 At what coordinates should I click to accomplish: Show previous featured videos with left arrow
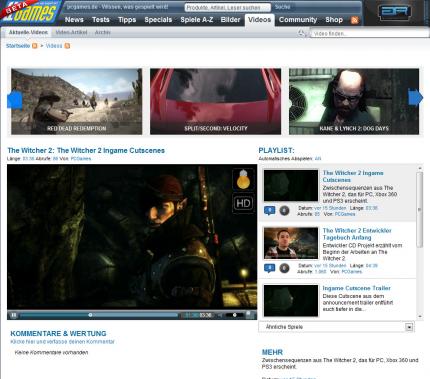[x=15, y=100]
